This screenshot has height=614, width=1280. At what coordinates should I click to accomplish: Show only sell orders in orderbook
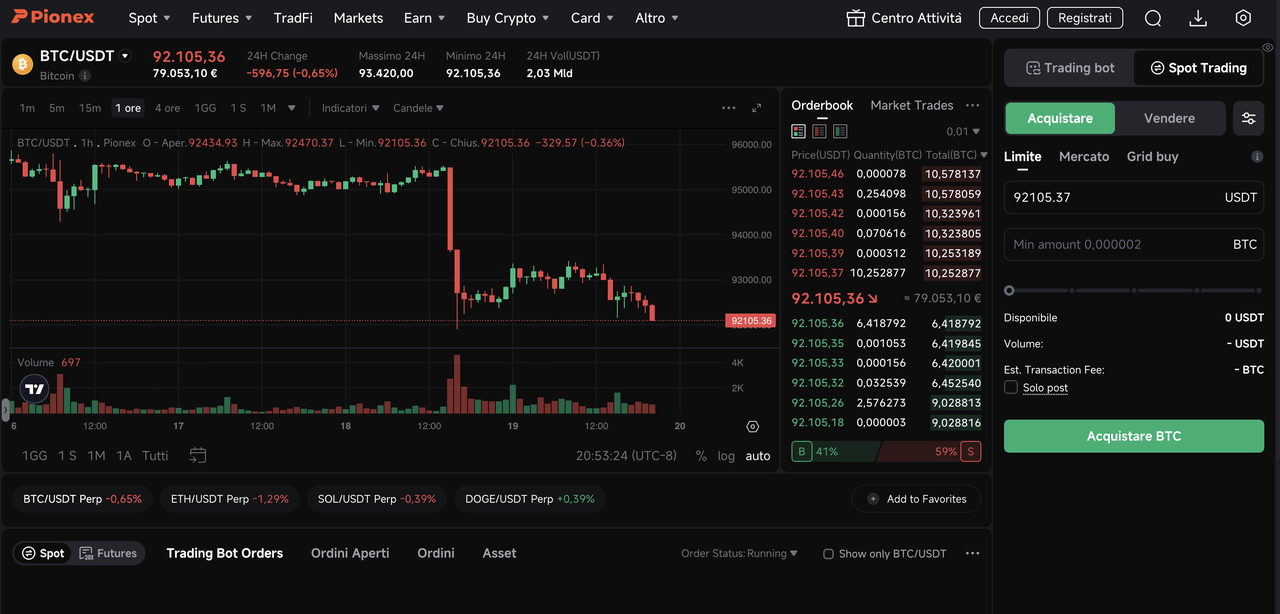(x=819, y=131)
